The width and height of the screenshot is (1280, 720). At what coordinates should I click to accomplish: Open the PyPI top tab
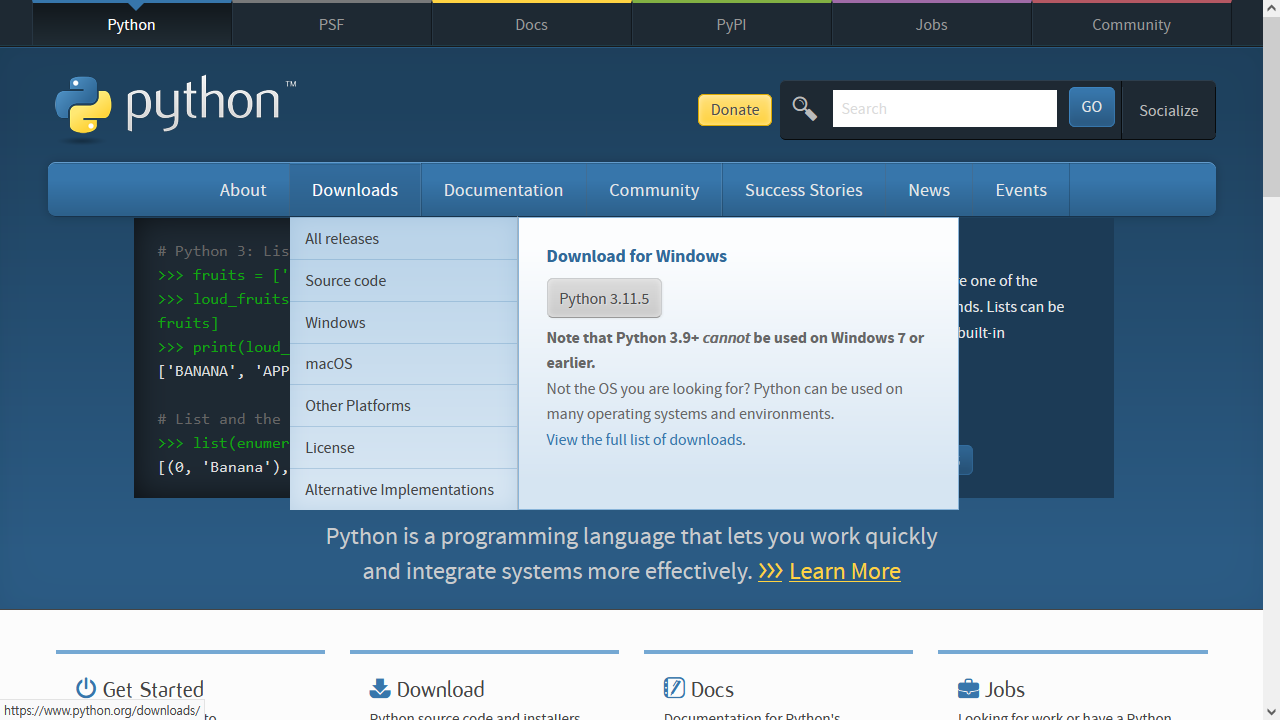coord(732,24)
